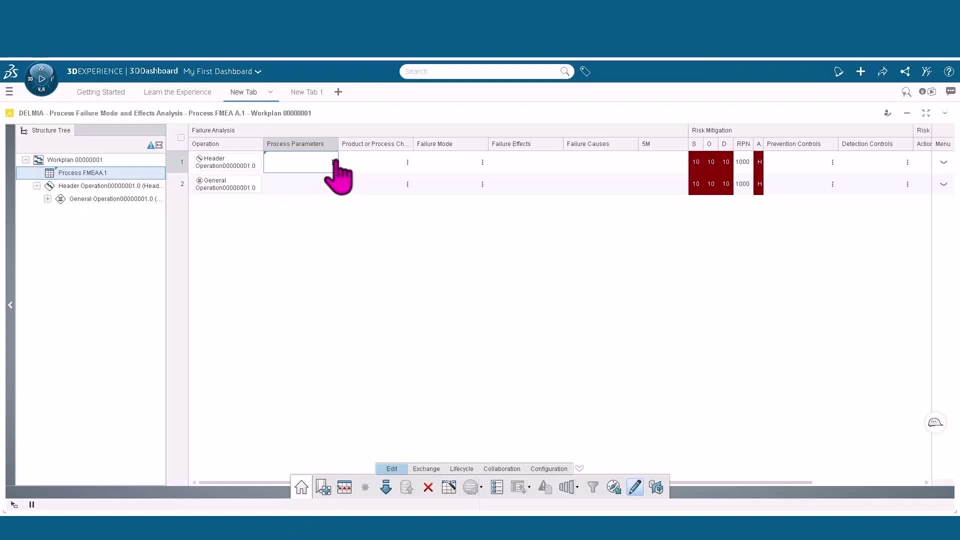The width and height of the screenshot is (960, 540).
Task: Select the funnel filter icon
Action: pos(593,487)
